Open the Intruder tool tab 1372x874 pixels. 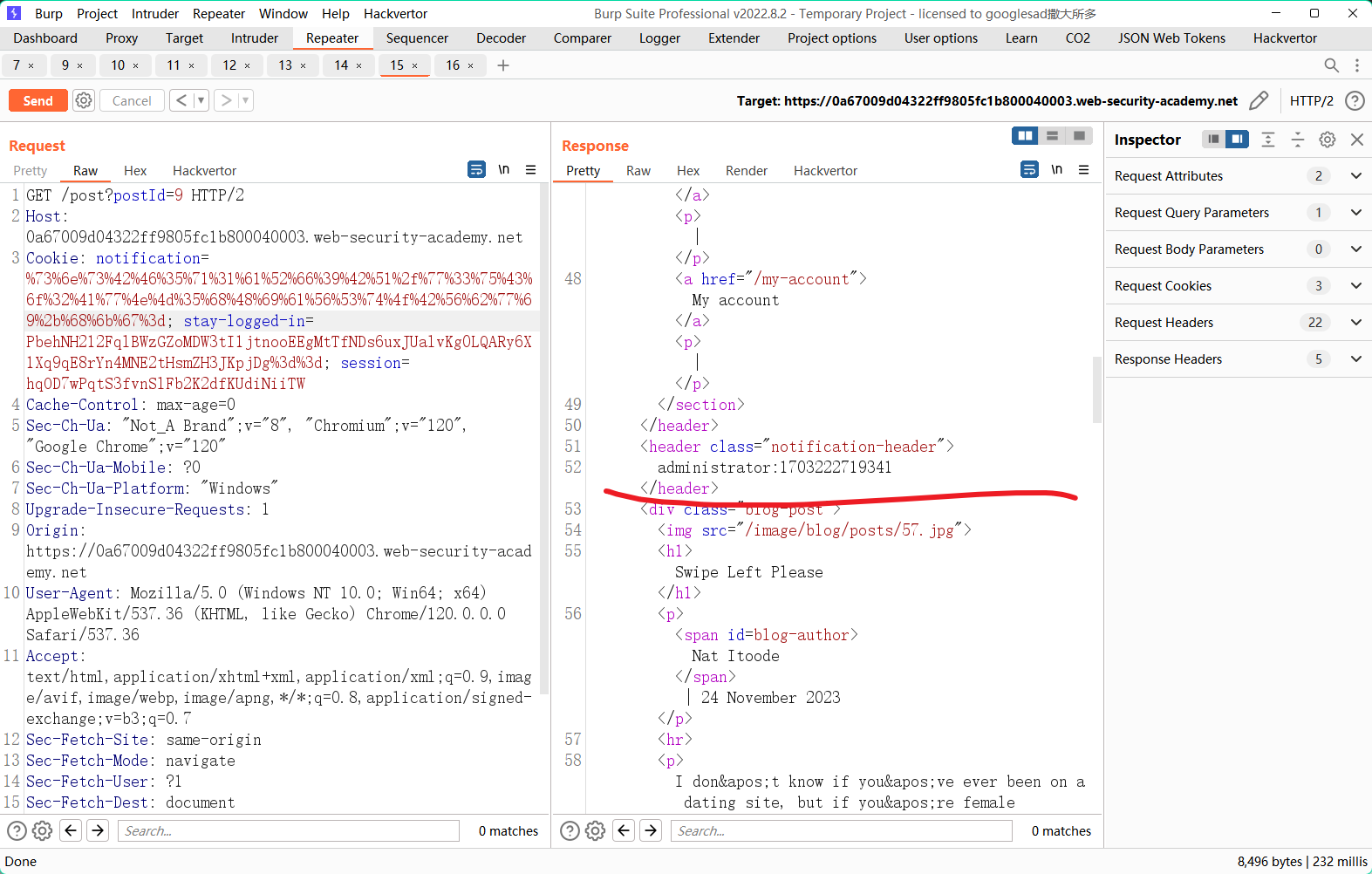coord(255,38)
